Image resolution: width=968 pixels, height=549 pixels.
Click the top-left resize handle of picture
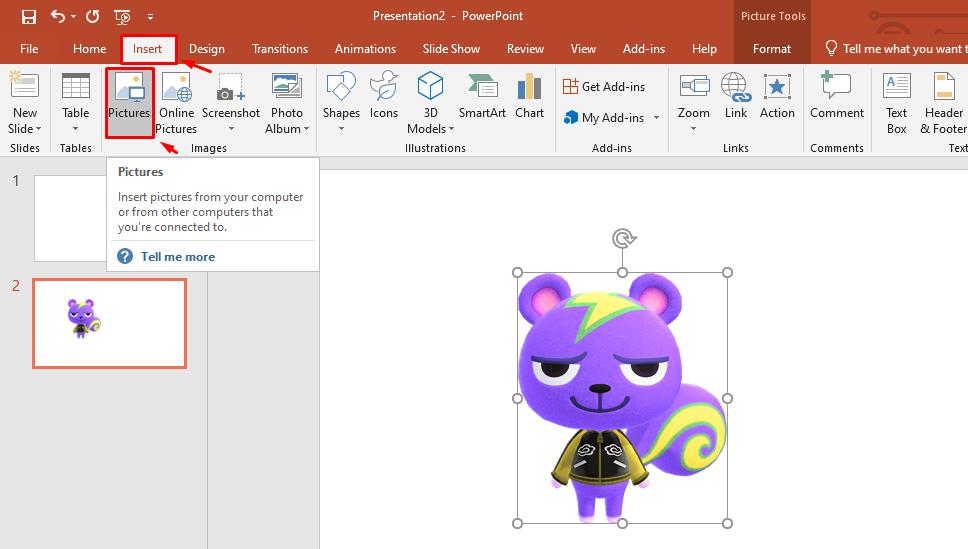pos(517,272)
